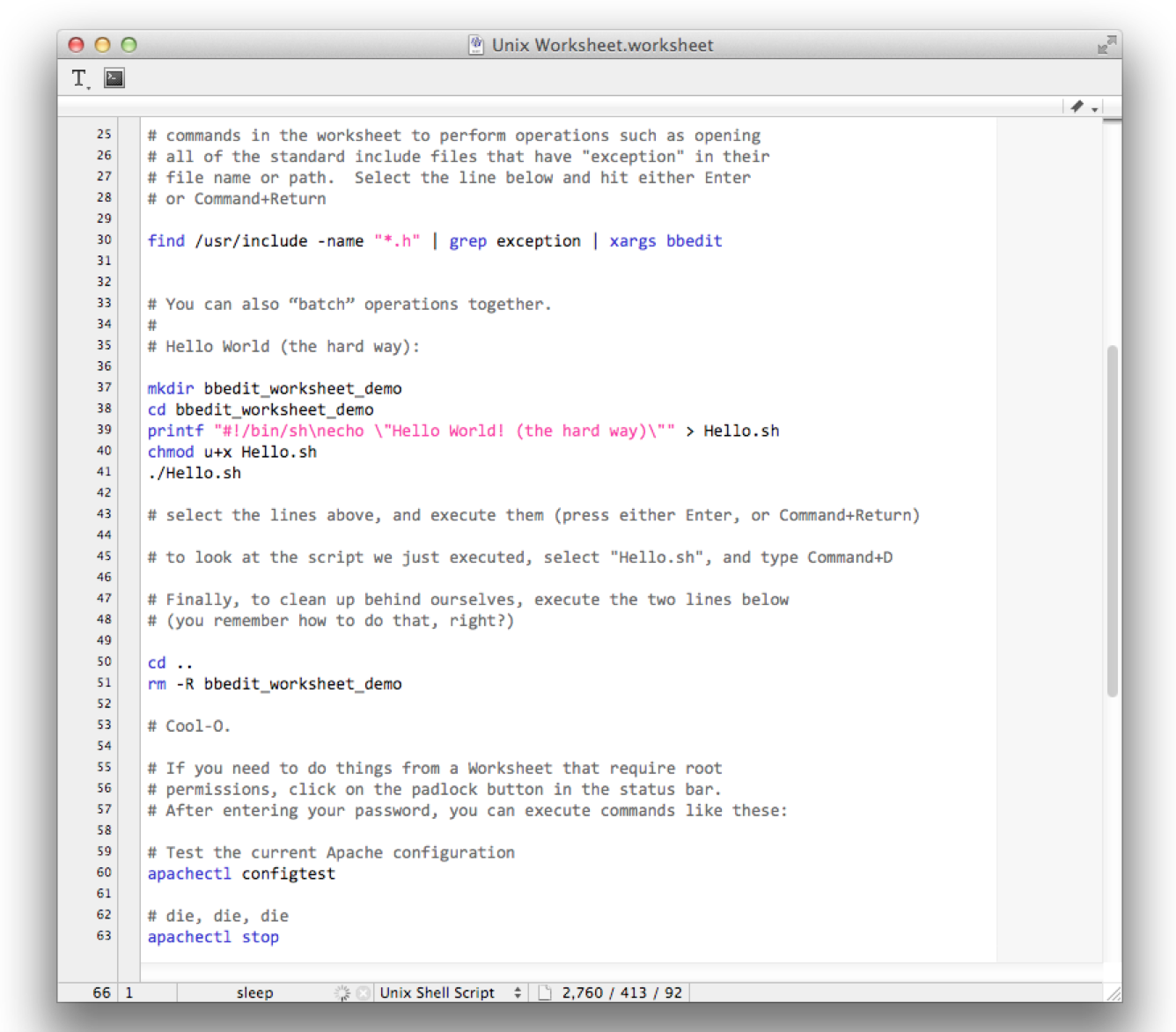The width and height of the screenshot is (1176, 1032).
Task: Click the rm -R bbedit_worksheet_demo line
Action: [275, 684]
